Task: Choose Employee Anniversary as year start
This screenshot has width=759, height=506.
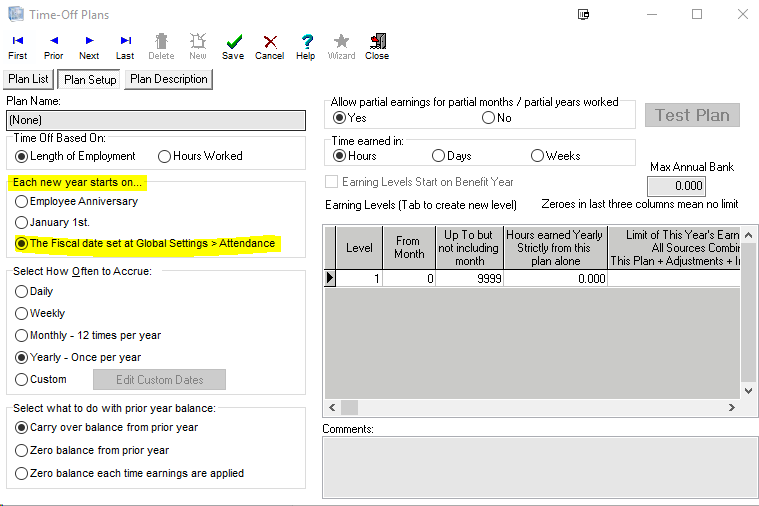Action: (22, 201)
